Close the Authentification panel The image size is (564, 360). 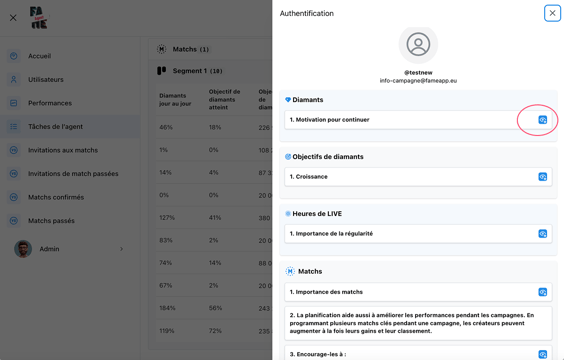tap(552, 13)
